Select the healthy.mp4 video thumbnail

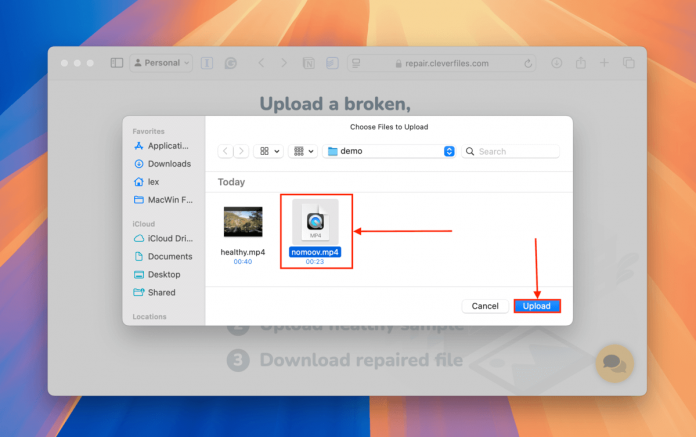point(243,222)
